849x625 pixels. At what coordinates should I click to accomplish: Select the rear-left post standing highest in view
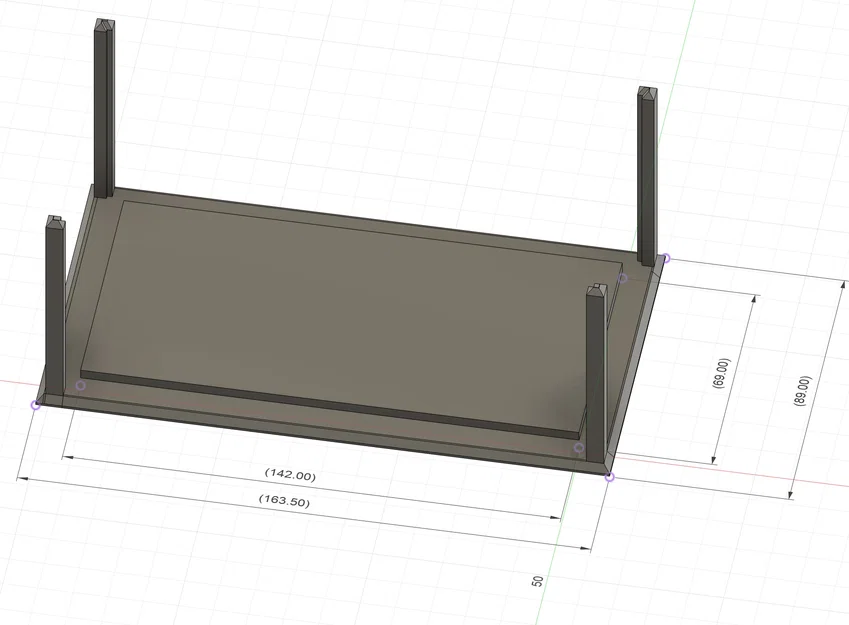pyautogui.click(x=104, y=108)
